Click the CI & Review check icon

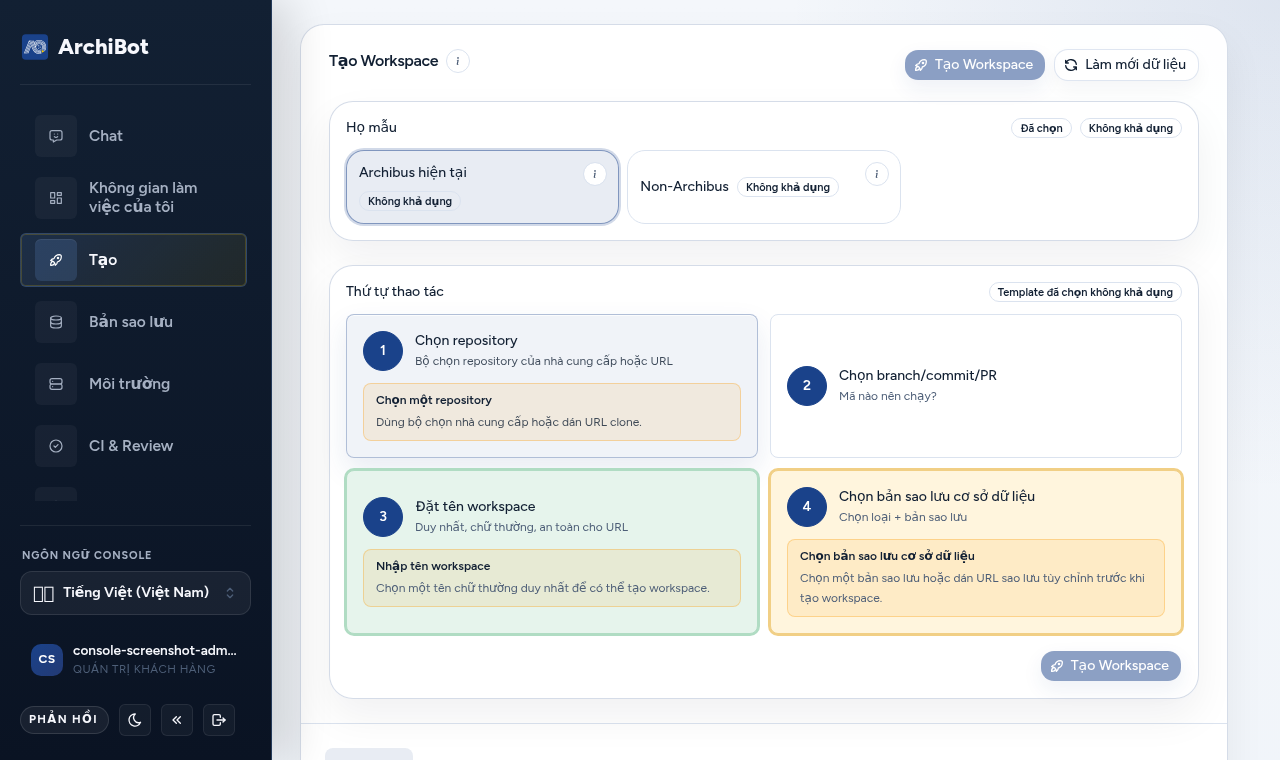[56, 446]
